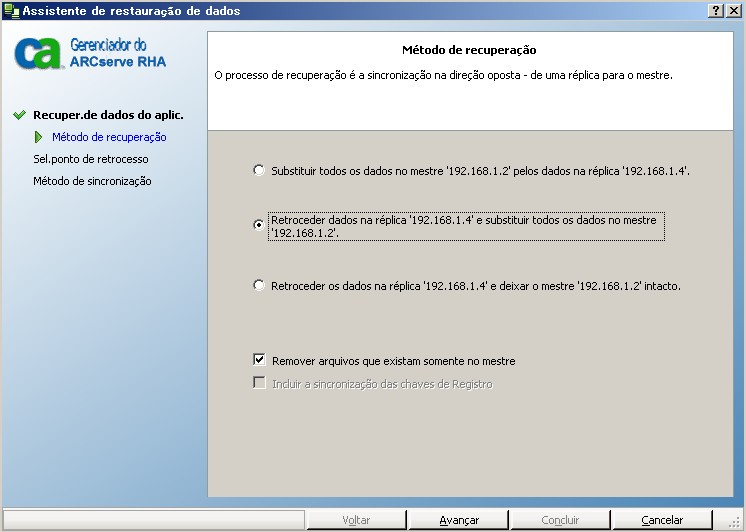Close the Assistente de restauração de dados window

point(734,11)
